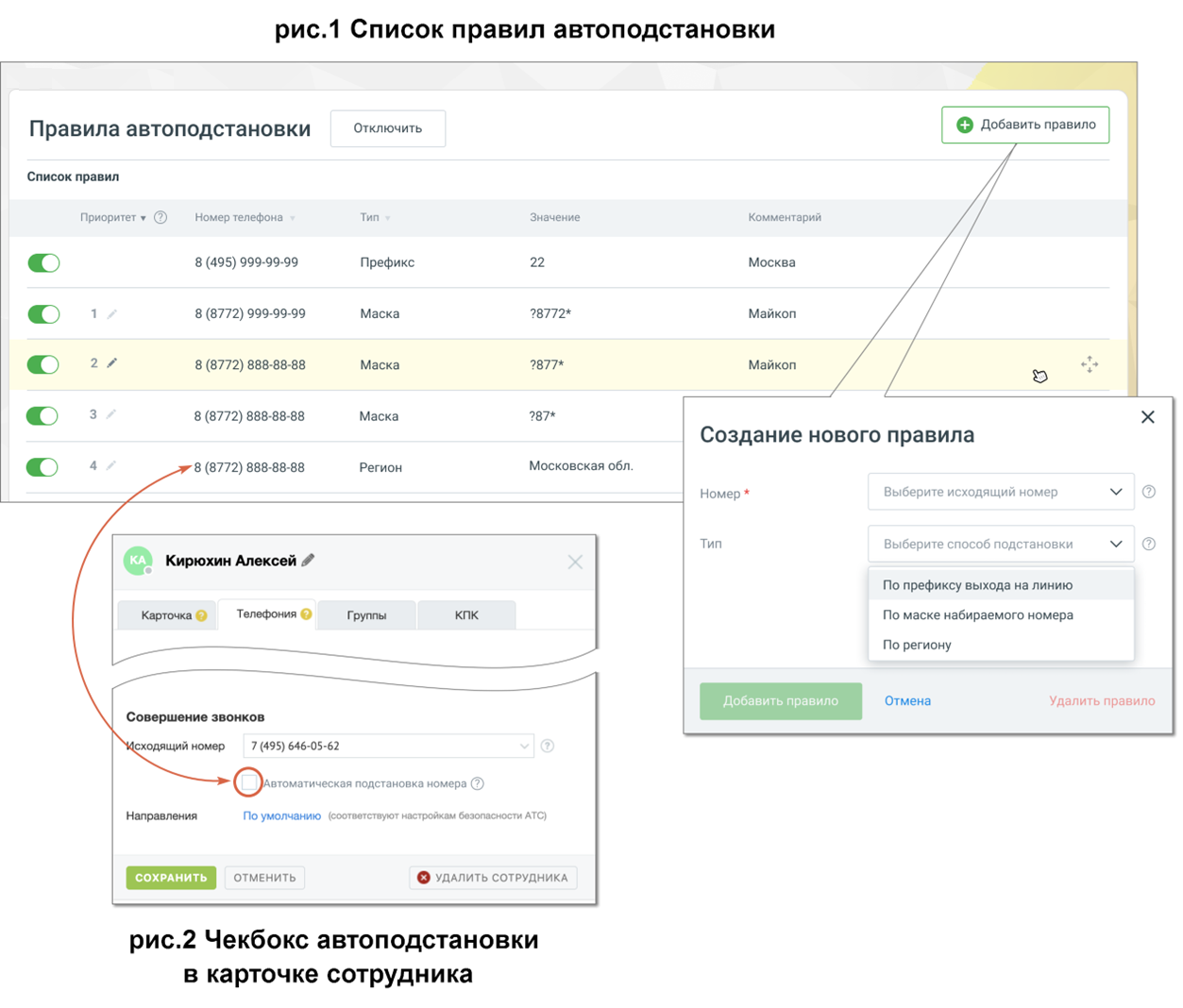This screenshot has height=1008, width=1183.
Task: Click Москва comment cell
Action: (x=771, y=262)
